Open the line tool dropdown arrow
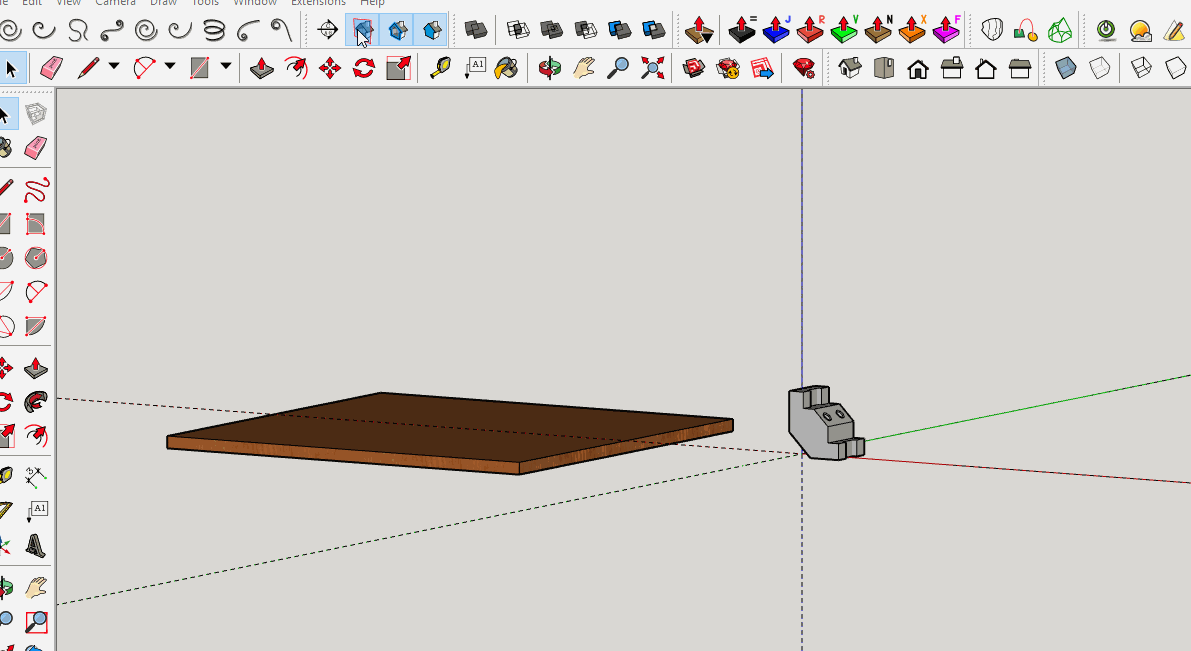Viewport: 1191px width, 651px height. pos(114,68)
